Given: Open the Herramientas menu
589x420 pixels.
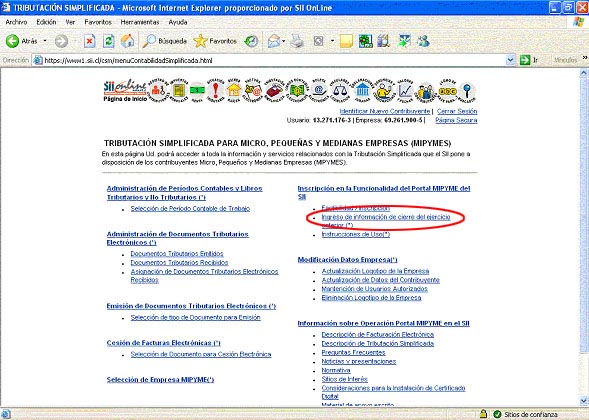Looking at the screenshot, I should [x=140, y=22].
